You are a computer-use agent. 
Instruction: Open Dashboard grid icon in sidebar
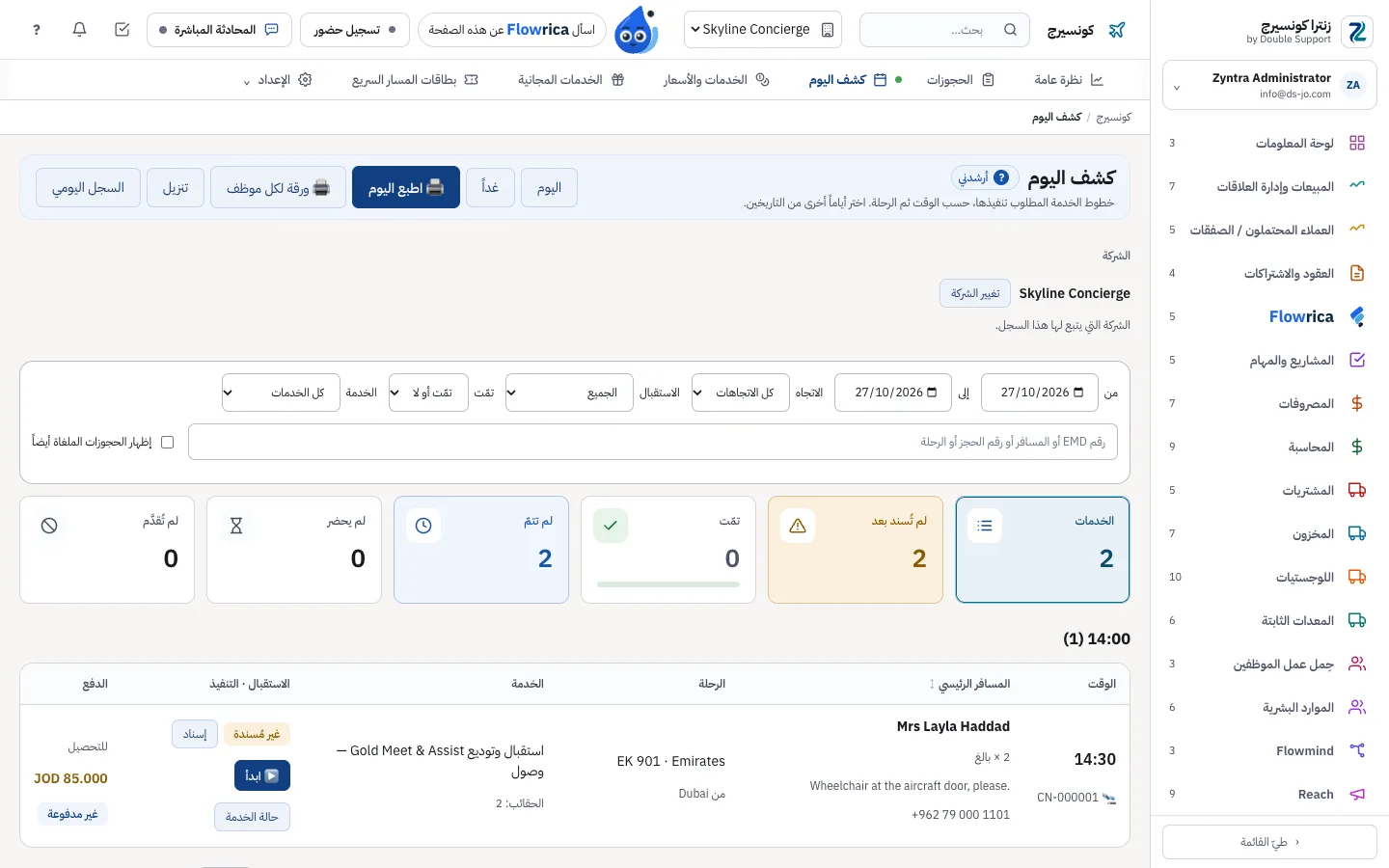(1357, 143)
